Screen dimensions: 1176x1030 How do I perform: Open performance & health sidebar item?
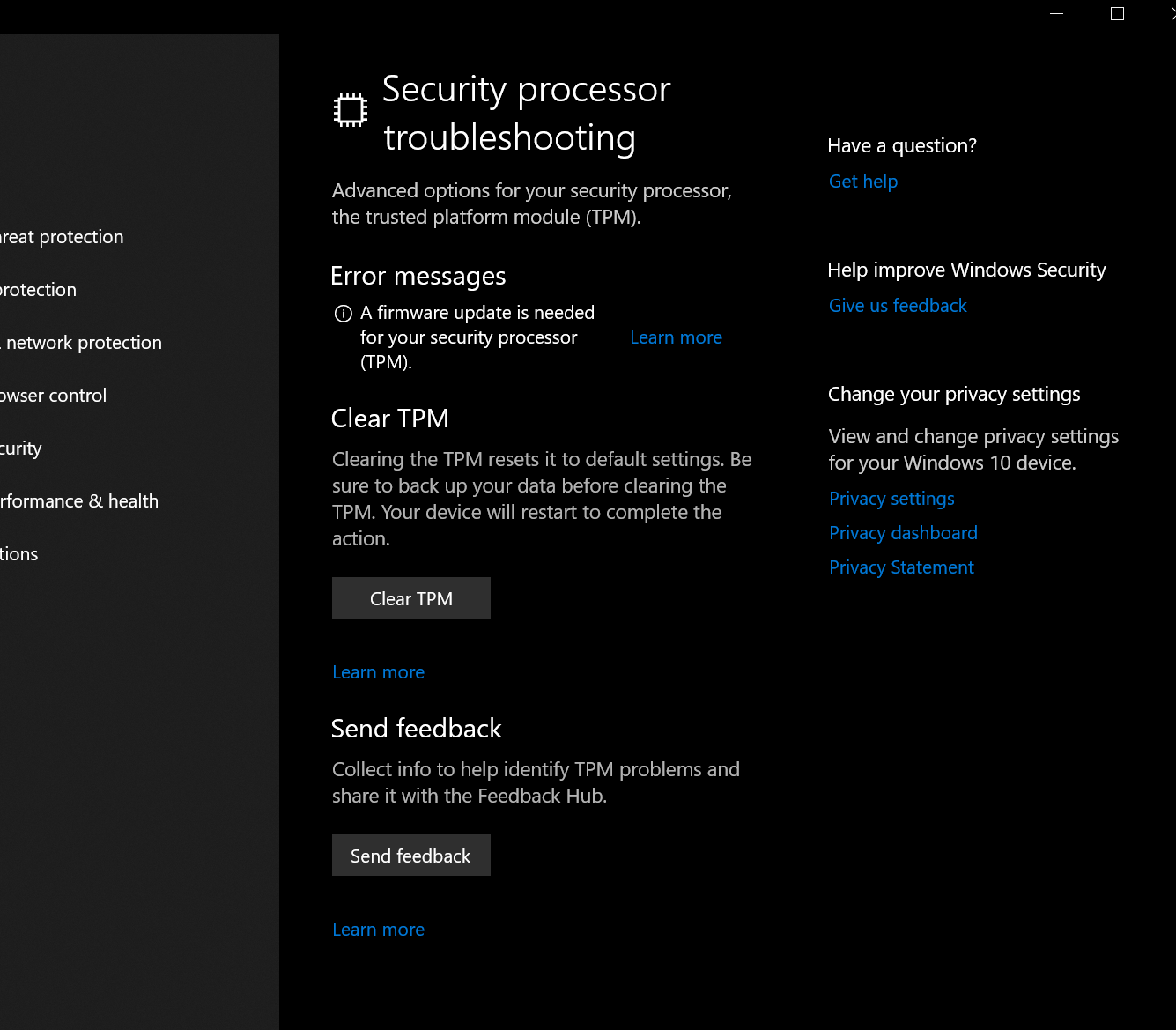pyautogui.click(x=79, y=501)
